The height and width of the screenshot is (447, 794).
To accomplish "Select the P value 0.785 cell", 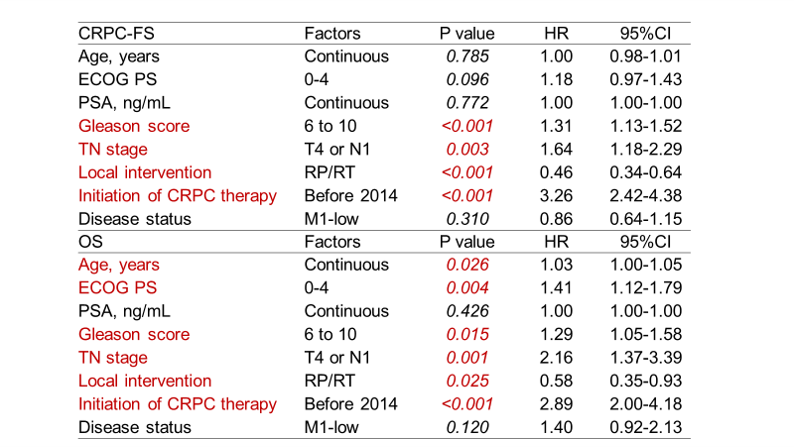I will click(467, 56).
